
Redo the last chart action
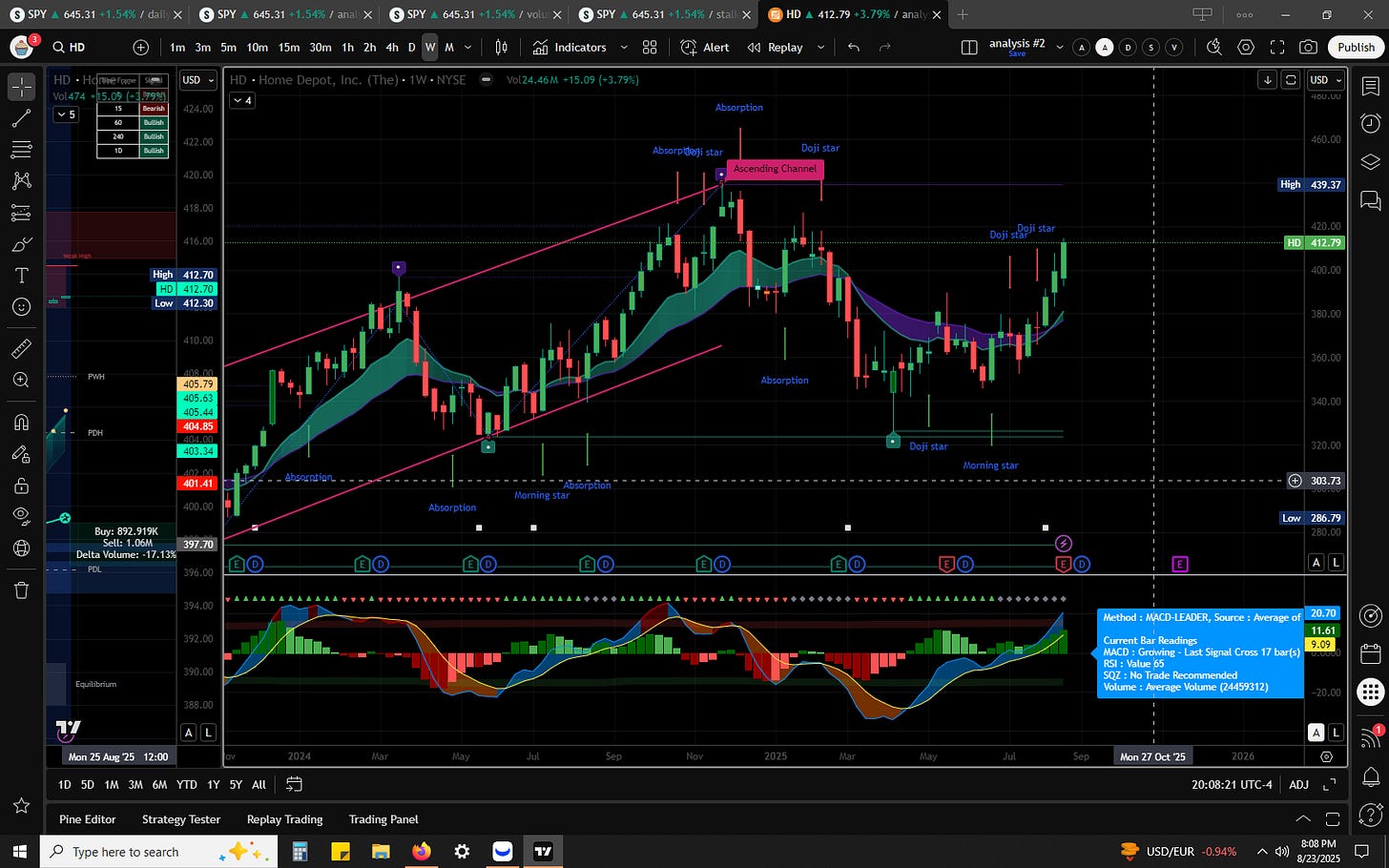(x=884, y=47)
